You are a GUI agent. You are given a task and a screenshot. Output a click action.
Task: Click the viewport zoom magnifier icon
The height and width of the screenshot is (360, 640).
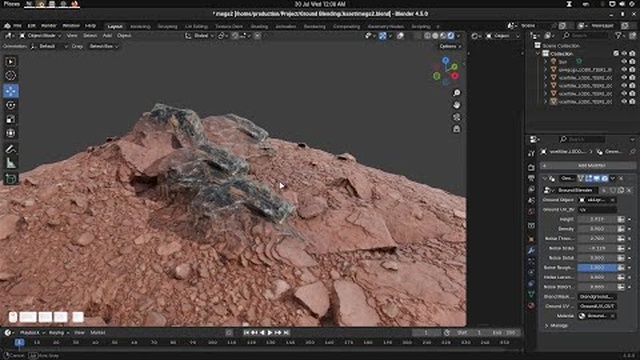click(x=457, y=93)
